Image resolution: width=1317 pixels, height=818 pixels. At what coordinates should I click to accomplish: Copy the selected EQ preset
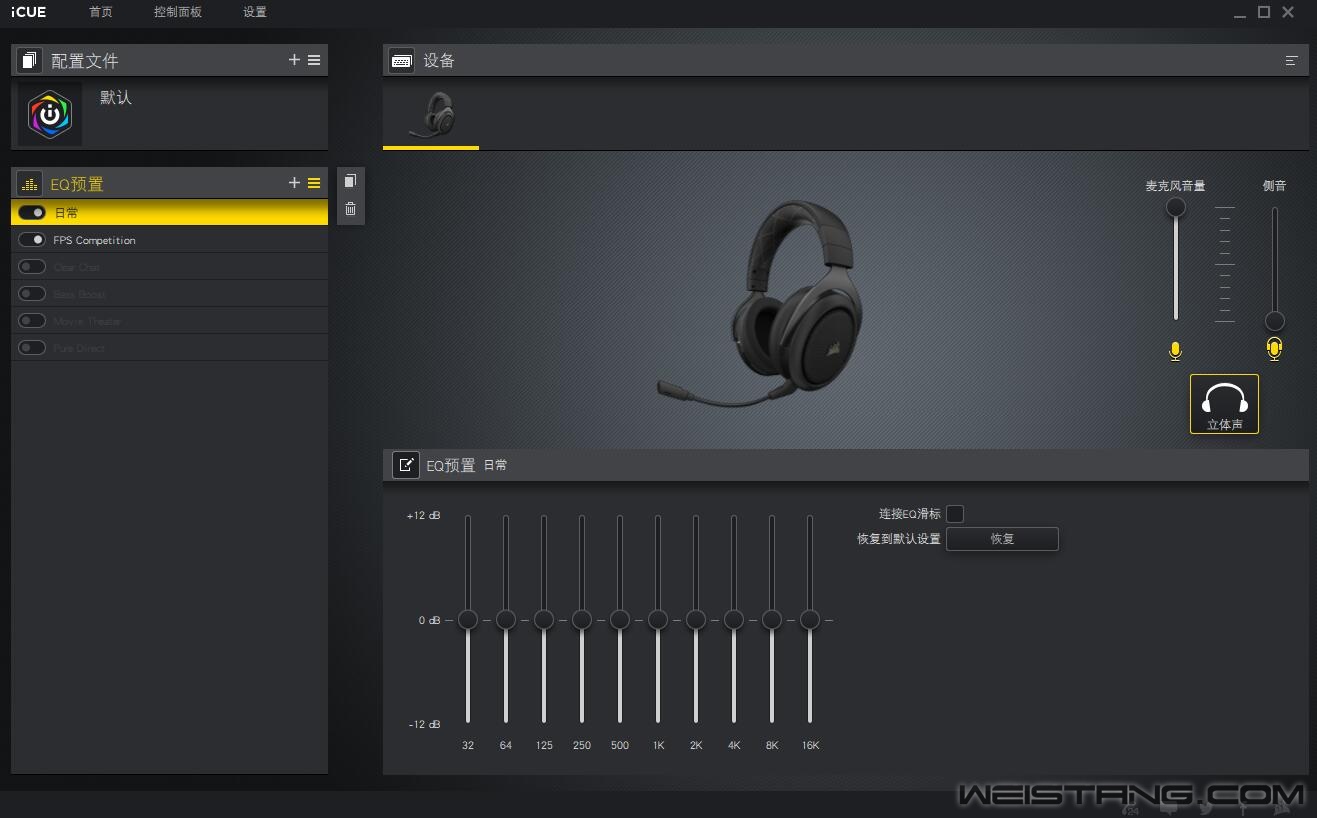pos(350,181)
